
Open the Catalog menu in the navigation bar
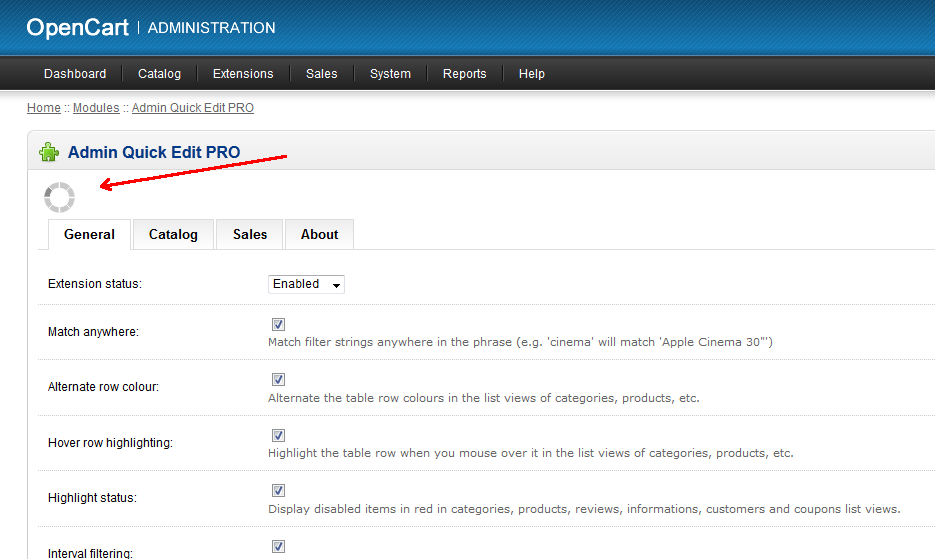[x=159, y=73]
